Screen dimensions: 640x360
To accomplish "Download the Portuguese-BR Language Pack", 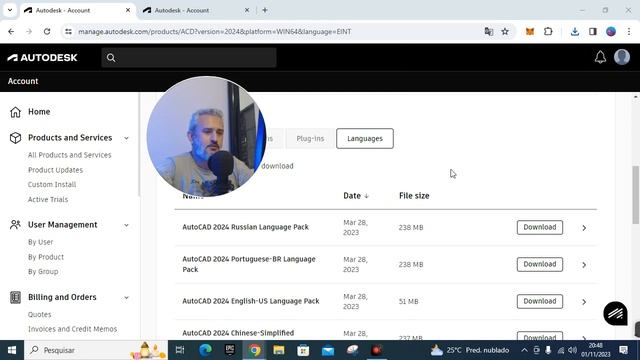I will [x=540, y=264].
